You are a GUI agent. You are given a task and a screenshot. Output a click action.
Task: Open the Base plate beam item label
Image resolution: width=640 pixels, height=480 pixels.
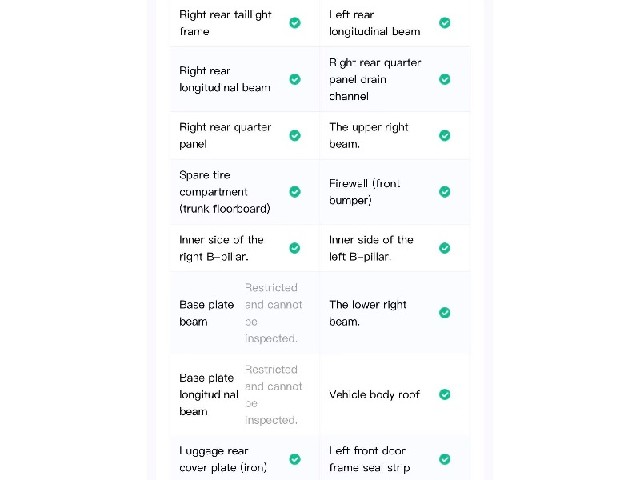pyautogui.click(x=207, y=313)
